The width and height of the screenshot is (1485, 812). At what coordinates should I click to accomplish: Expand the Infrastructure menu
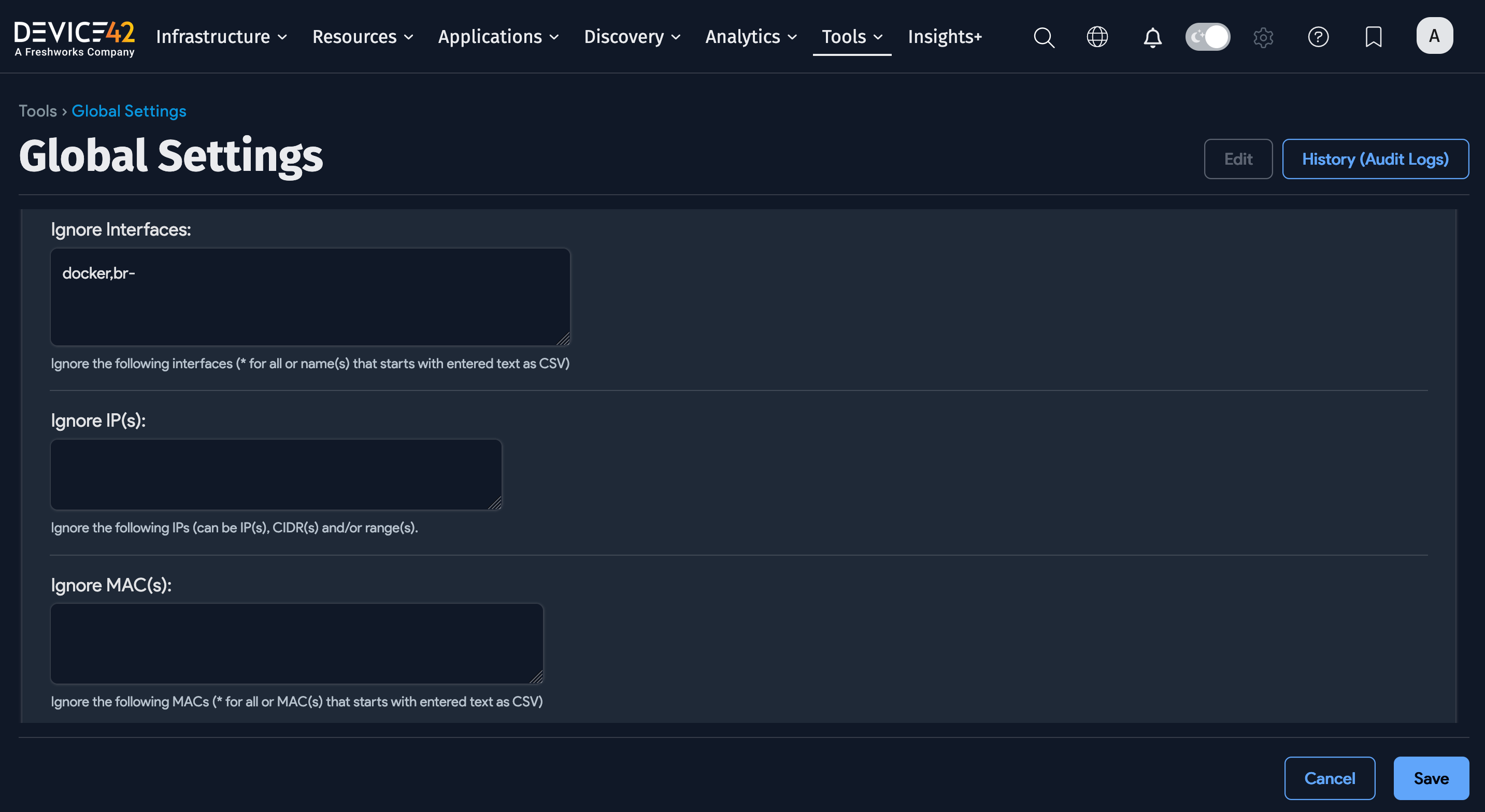coord(221,37)
